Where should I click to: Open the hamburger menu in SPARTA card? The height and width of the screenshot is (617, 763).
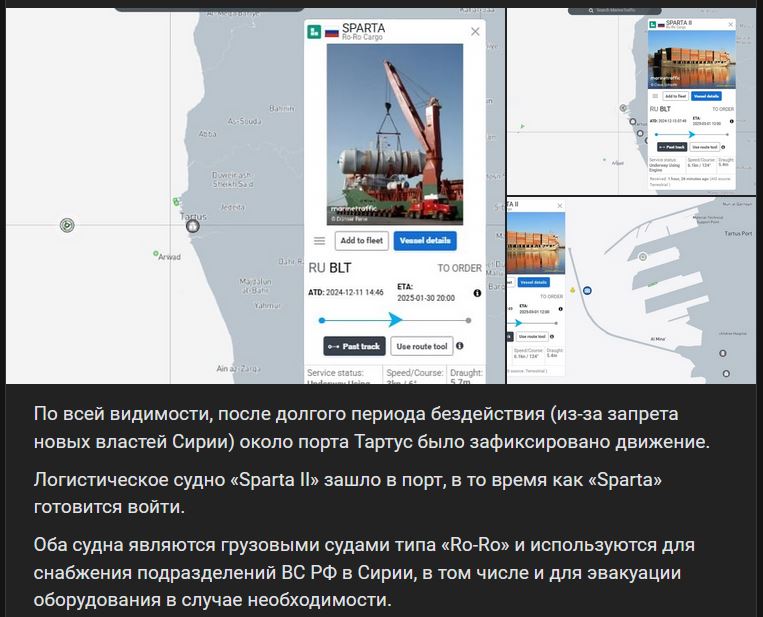tap(319, 241)
